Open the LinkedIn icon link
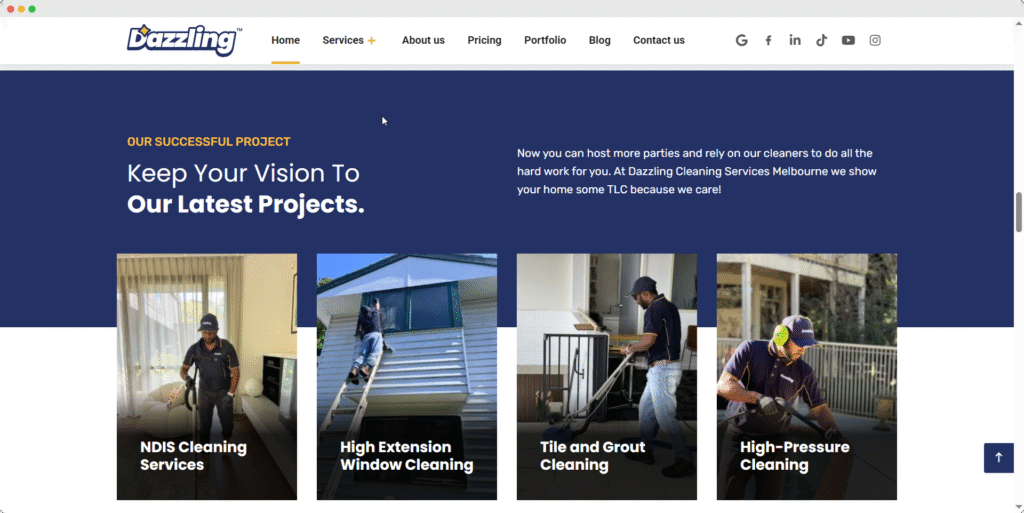The height and width of the screenshot is (513, 1024). [x=795, y=40]
